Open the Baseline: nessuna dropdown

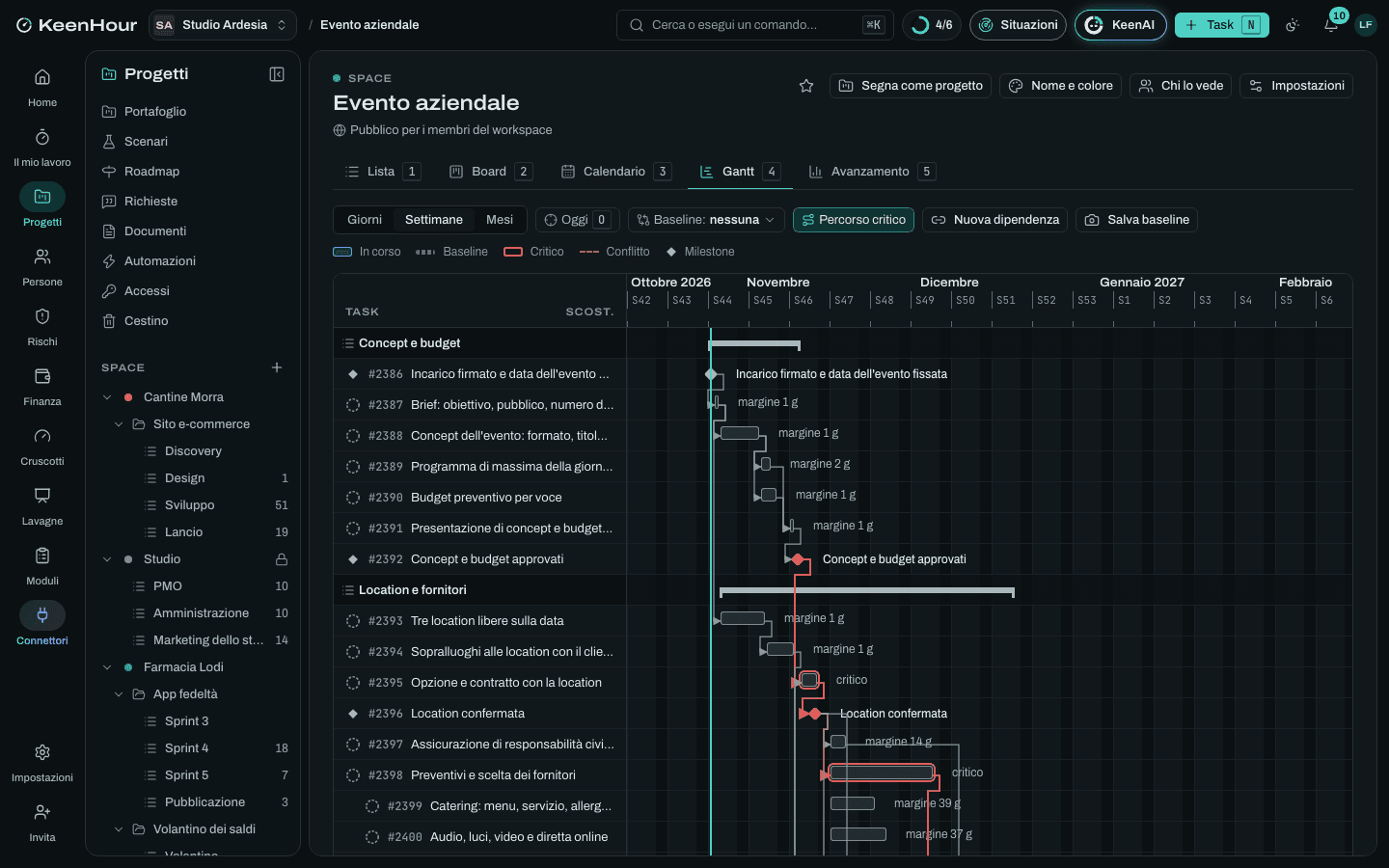[706, 220]
